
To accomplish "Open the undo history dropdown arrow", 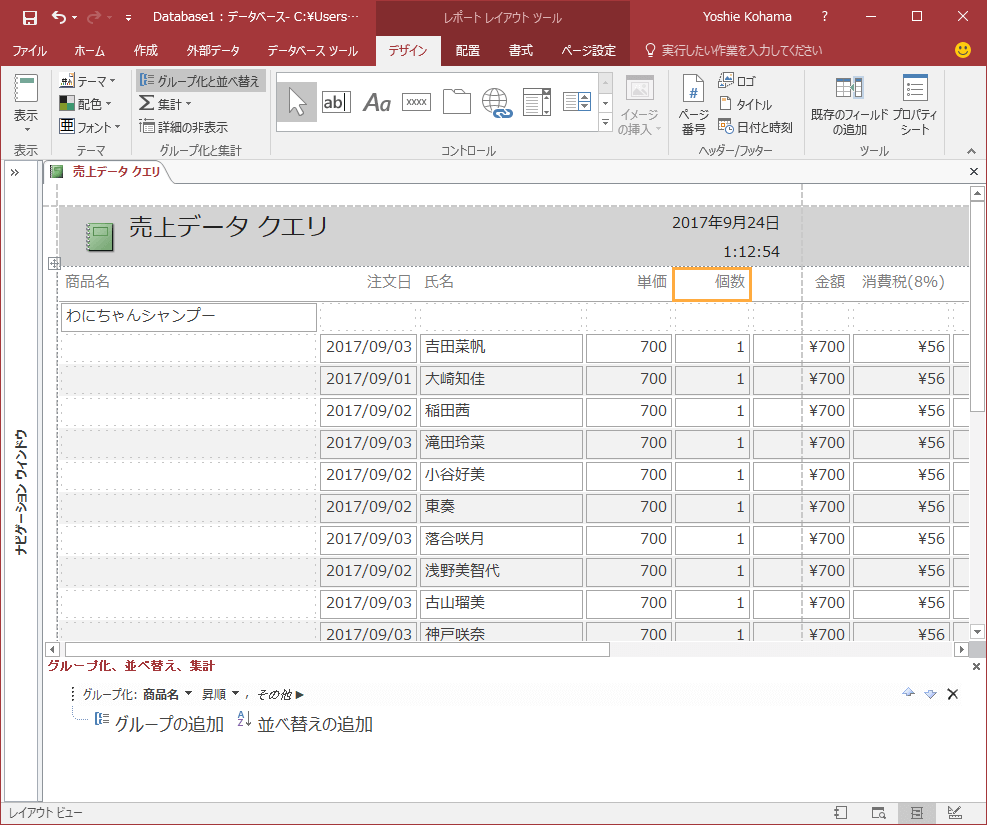I will (74, 18).
